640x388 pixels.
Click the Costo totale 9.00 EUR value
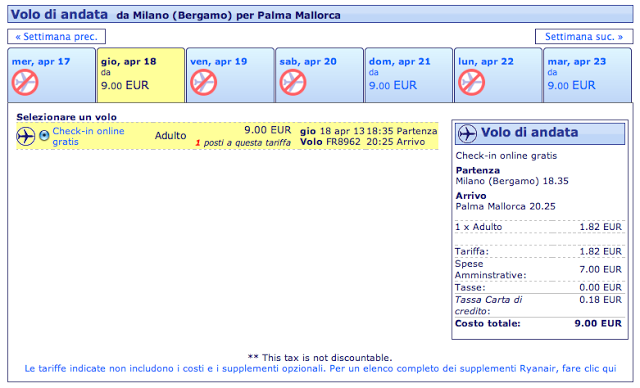(x=598, y=324)
